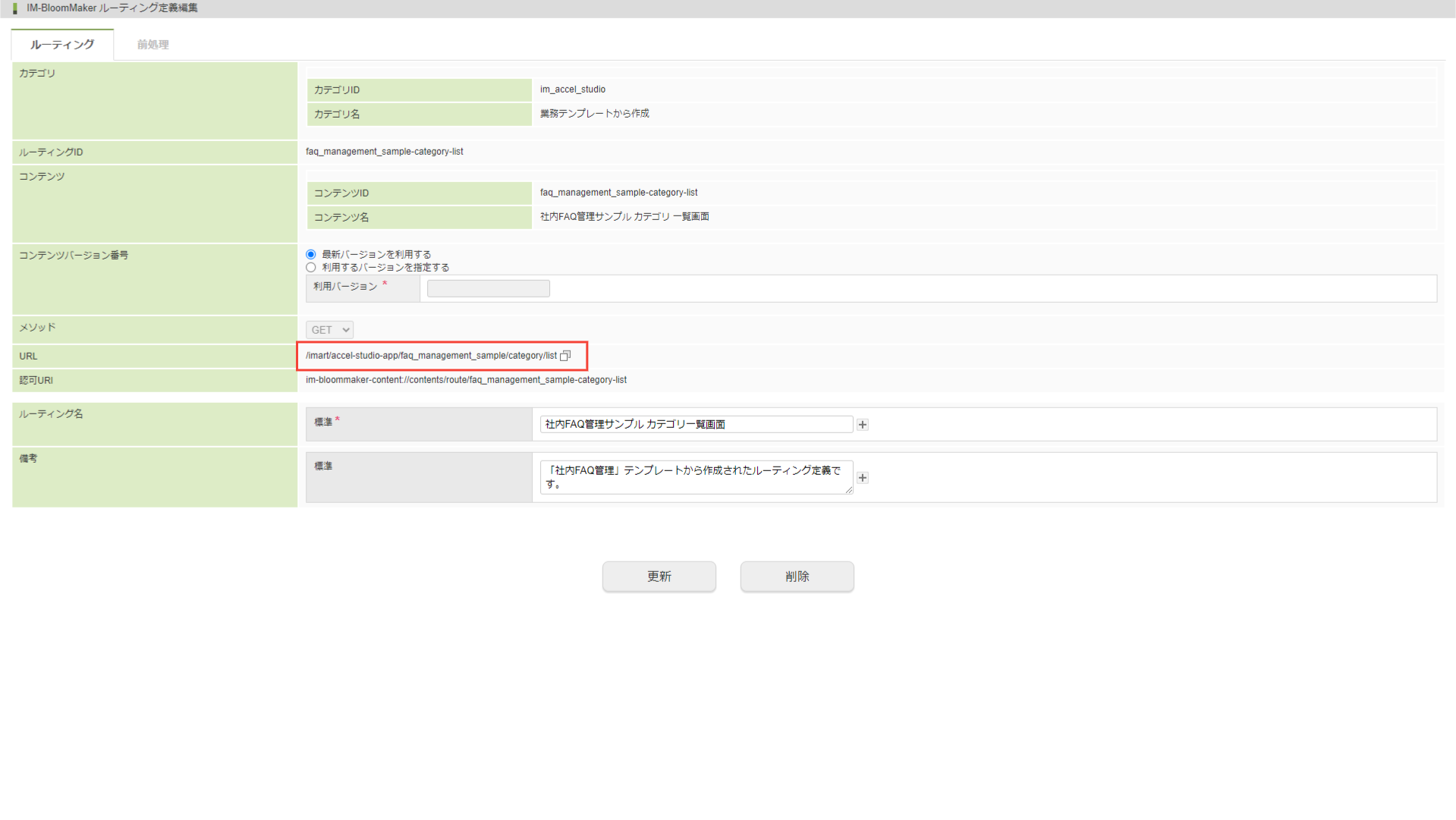Click the 認可URI row label
This screenshot has width=1456, height=820.
click(36, 381)
